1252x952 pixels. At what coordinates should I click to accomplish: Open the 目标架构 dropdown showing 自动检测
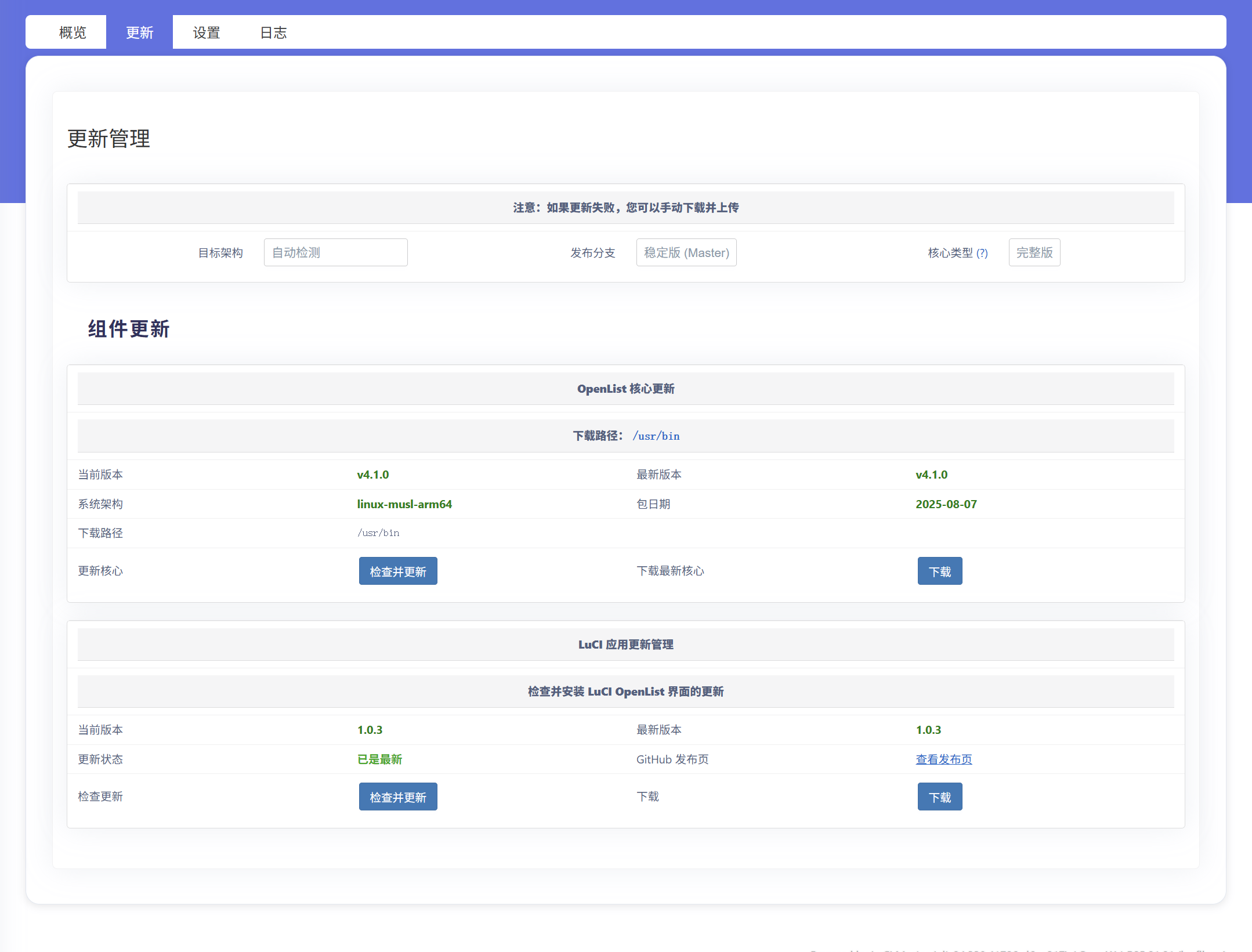[x=335, y=252]
